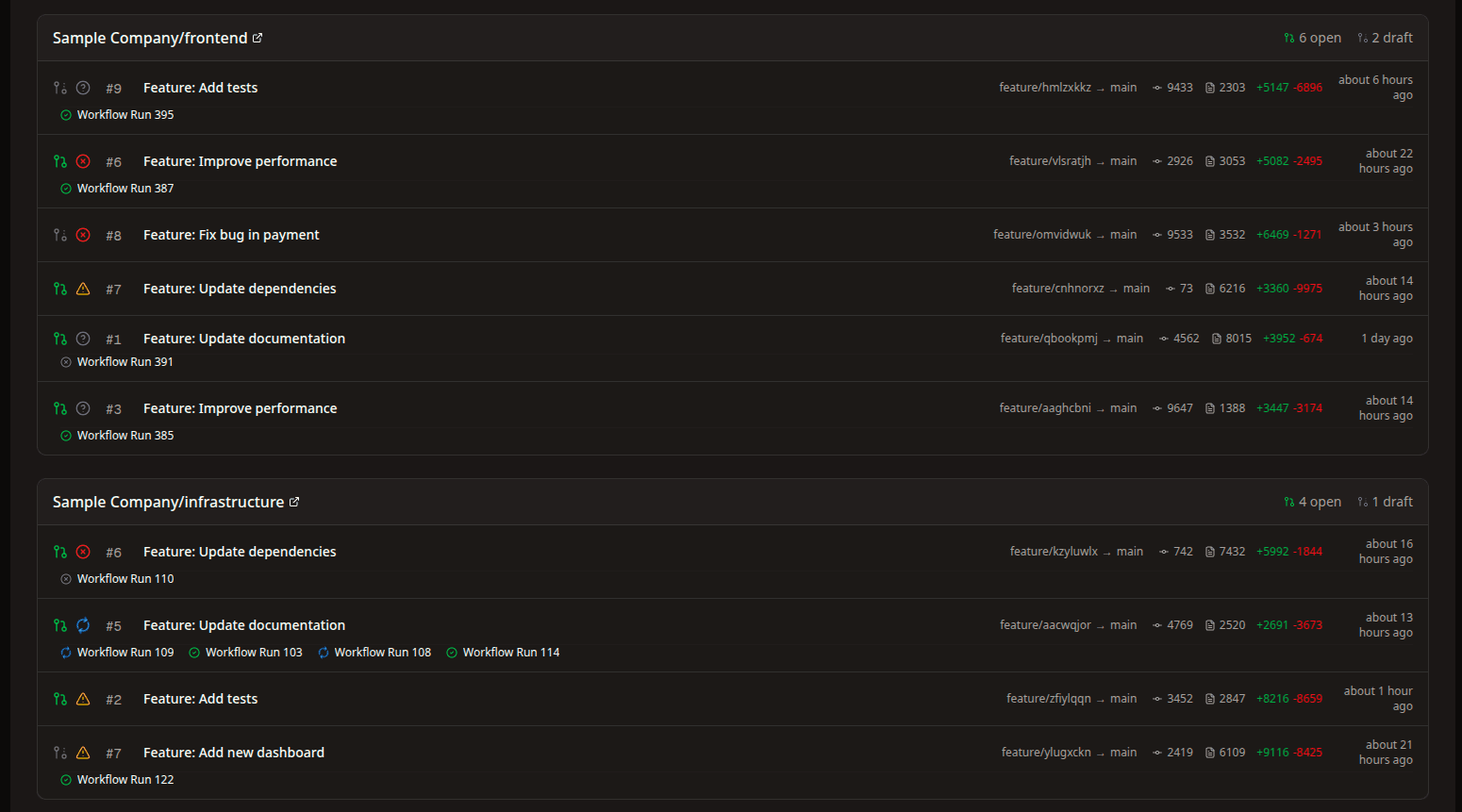Click the open pull request icon on PR #3

click(60, 408)
